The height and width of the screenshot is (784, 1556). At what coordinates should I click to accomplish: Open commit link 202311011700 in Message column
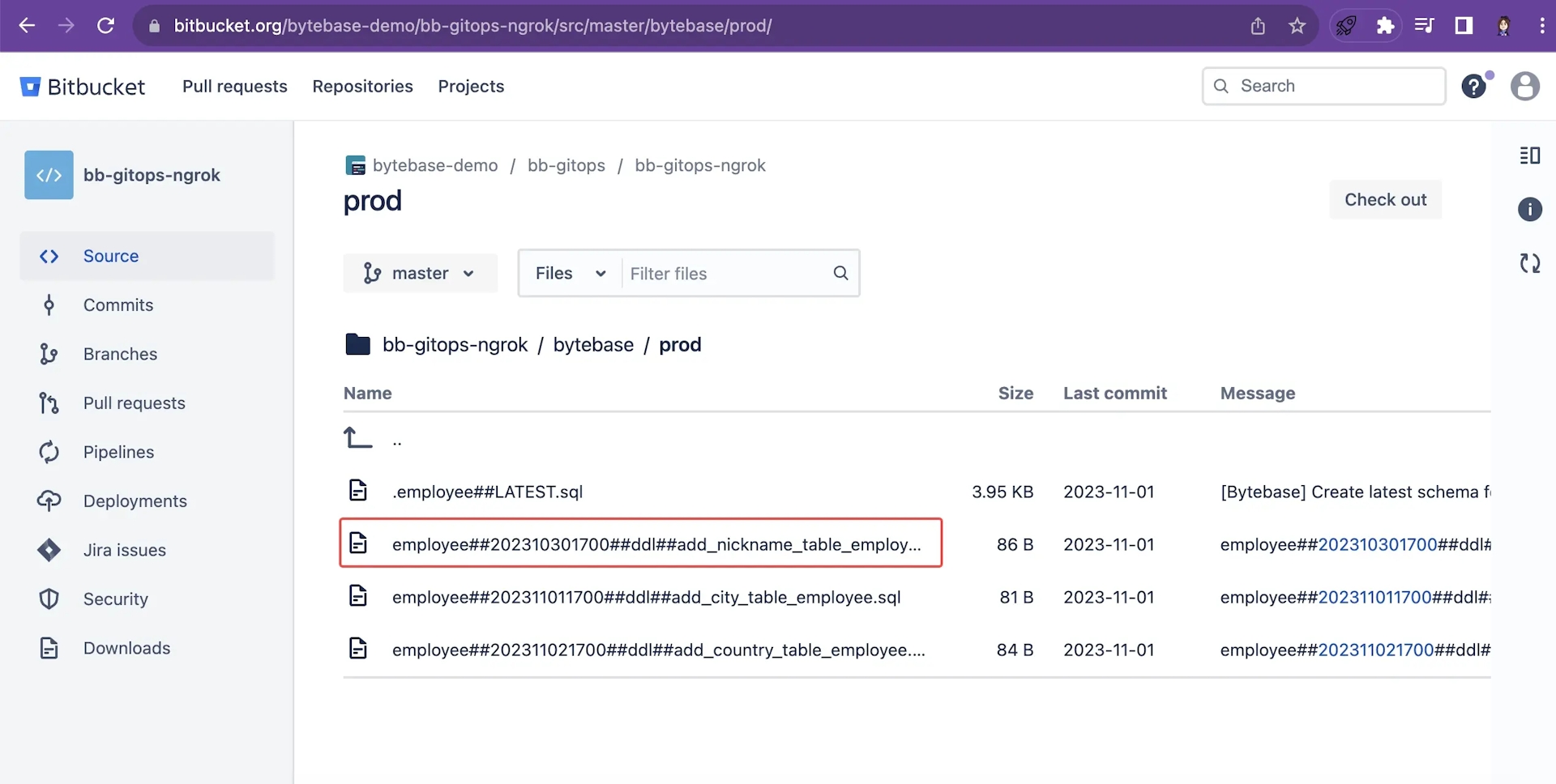pos(1375,597)
